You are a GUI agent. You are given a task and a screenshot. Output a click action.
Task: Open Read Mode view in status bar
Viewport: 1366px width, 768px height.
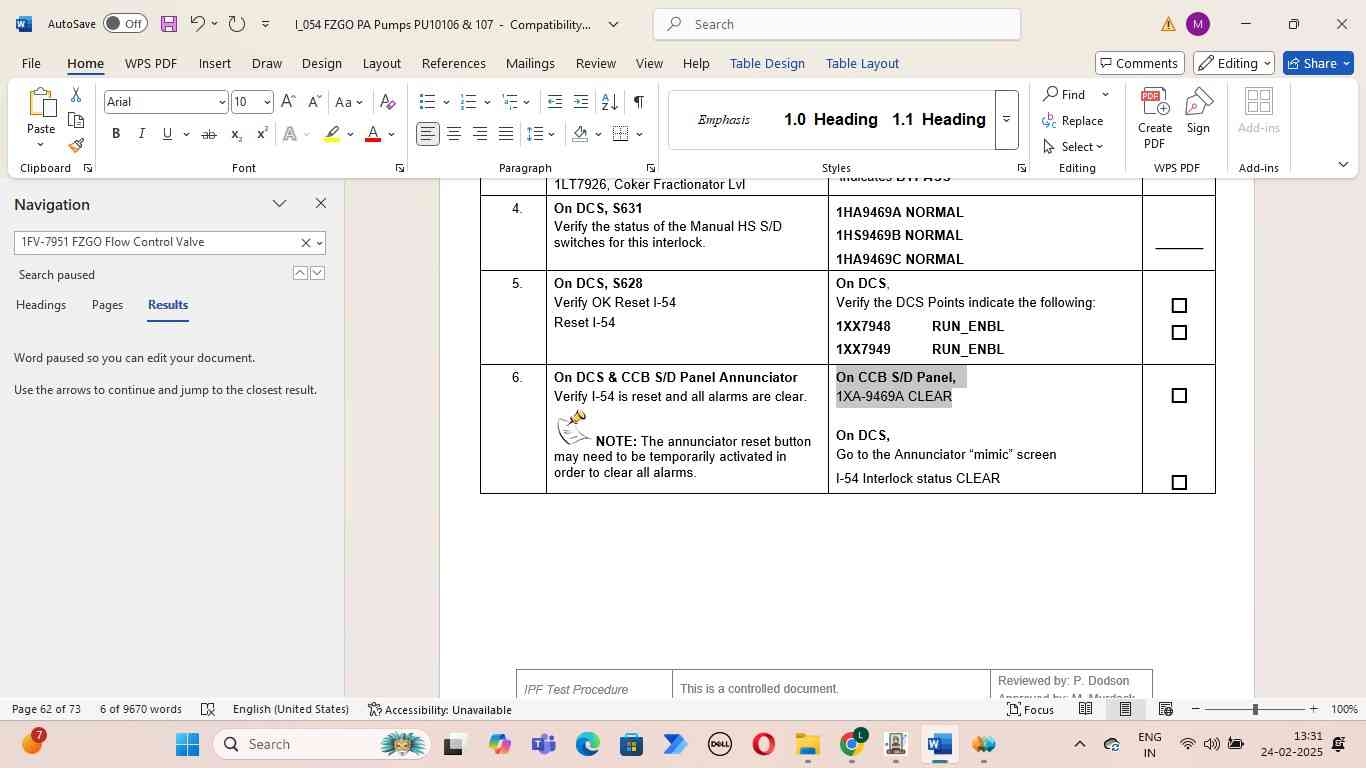pyautogui.click(x=1085, y=709)
